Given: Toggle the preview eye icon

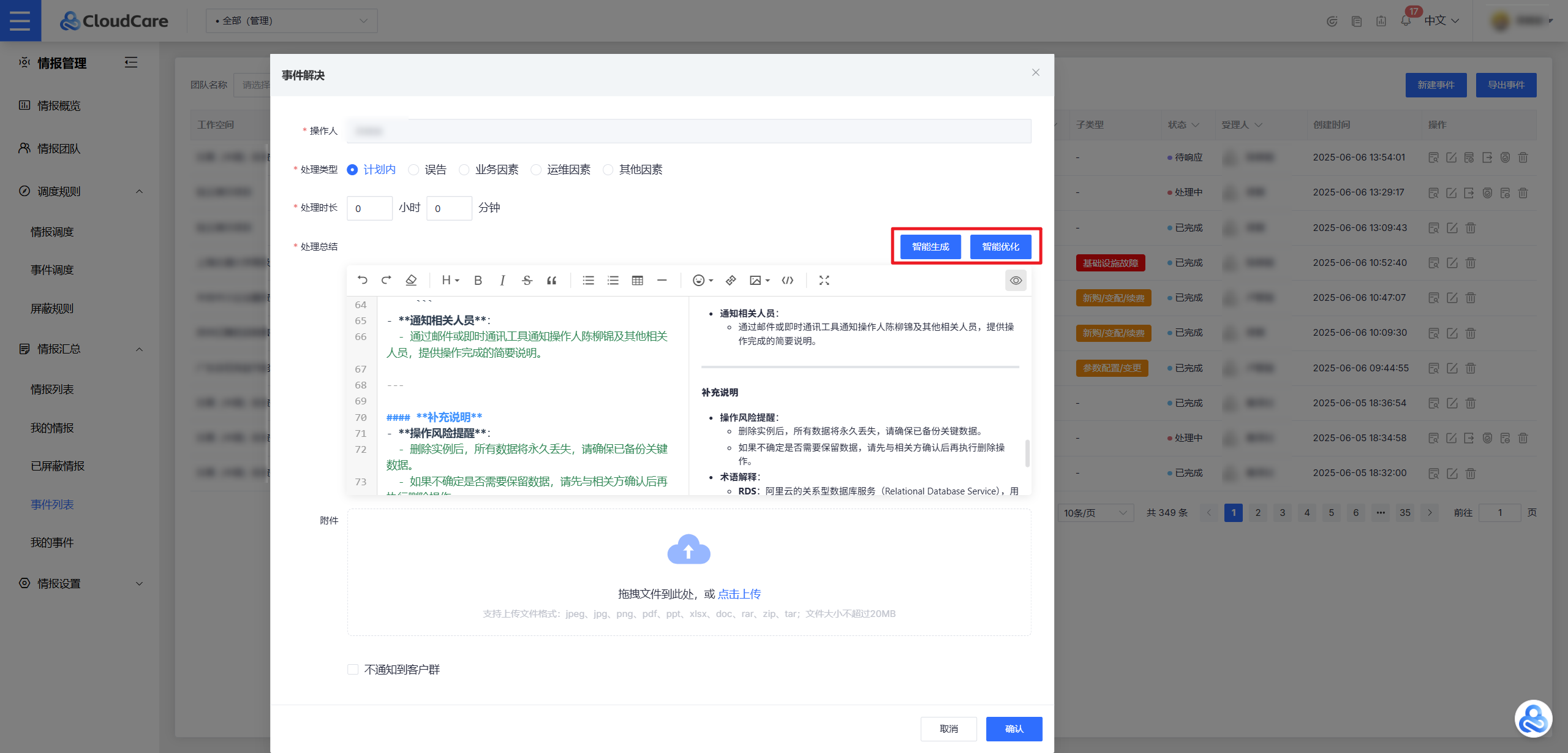Looking at the screenshot, I should [x=1016, y=280].
